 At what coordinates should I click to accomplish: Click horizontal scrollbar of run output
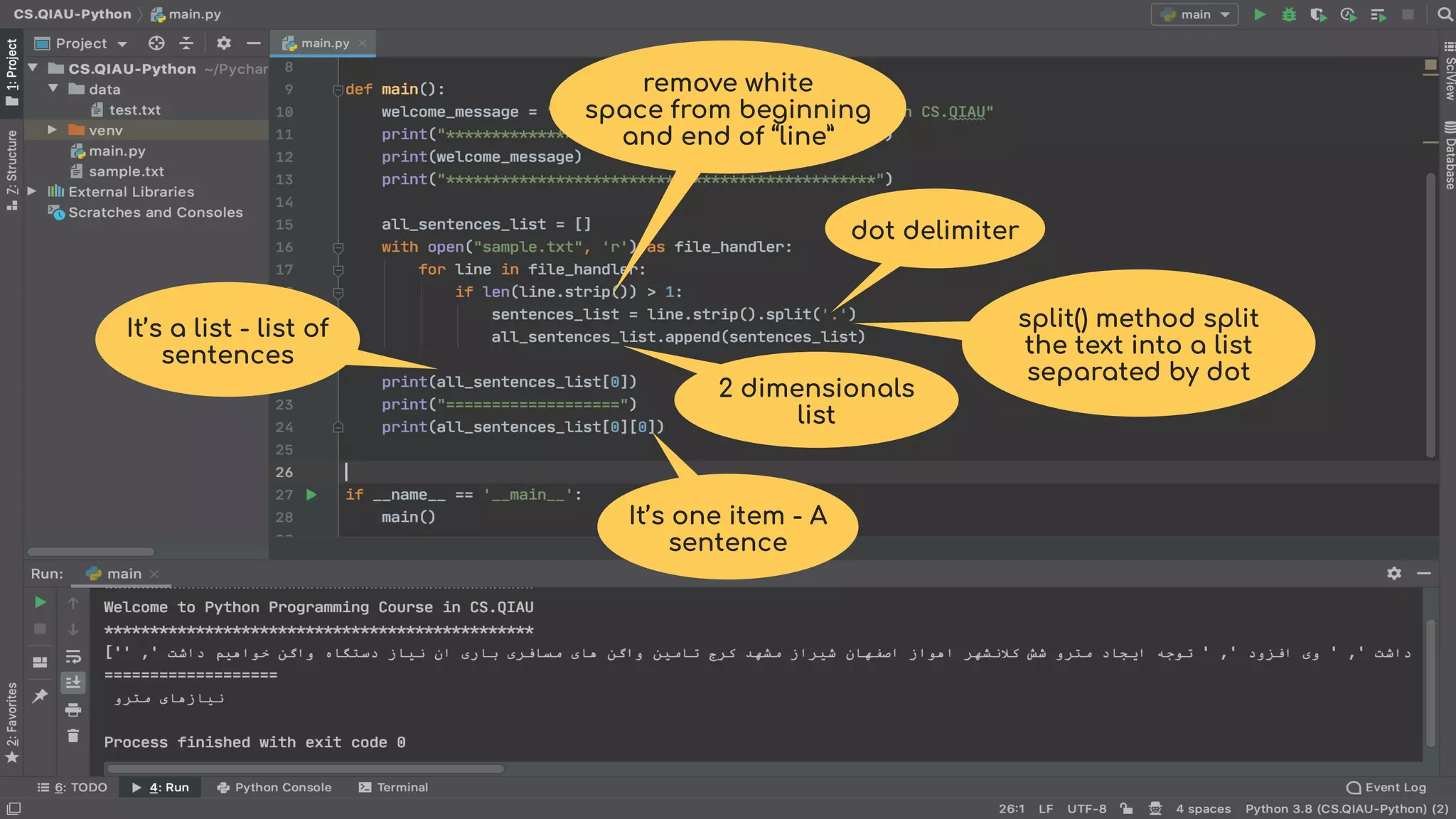point(306,769)
